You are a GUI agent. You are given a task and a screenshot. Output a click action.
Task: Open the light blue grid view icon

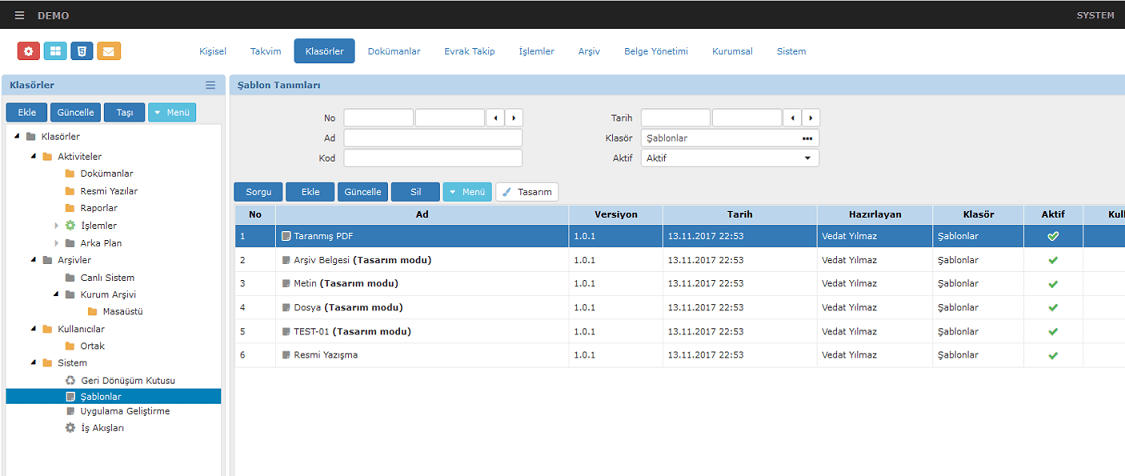(55, 51)
